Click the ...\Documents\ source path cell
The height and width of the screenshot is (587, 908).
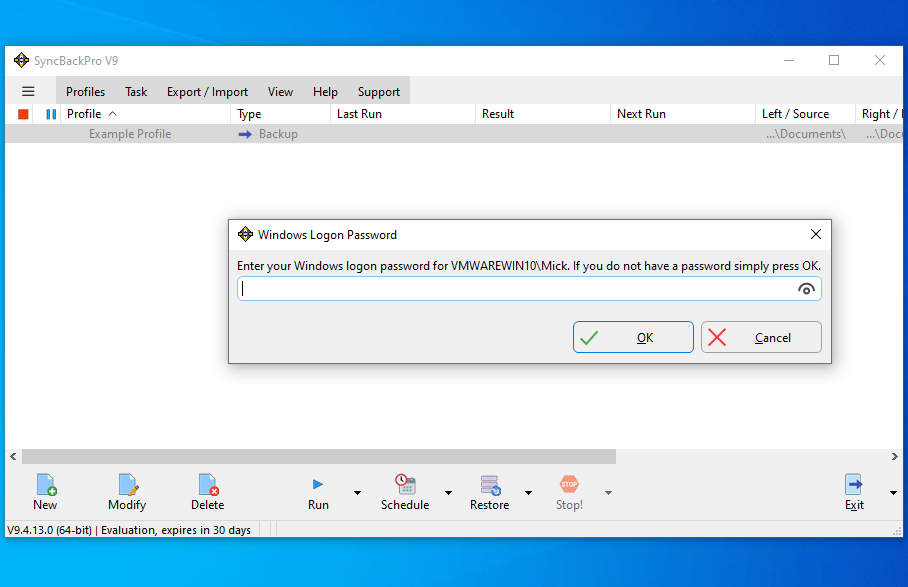(x=806, y=134)
